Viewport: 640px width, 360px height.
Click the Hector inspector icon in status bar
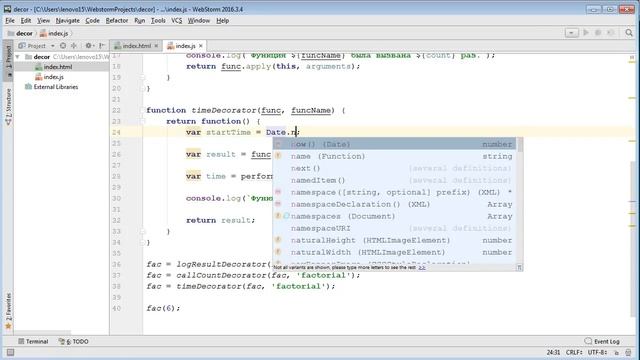(x=629, y=352)
